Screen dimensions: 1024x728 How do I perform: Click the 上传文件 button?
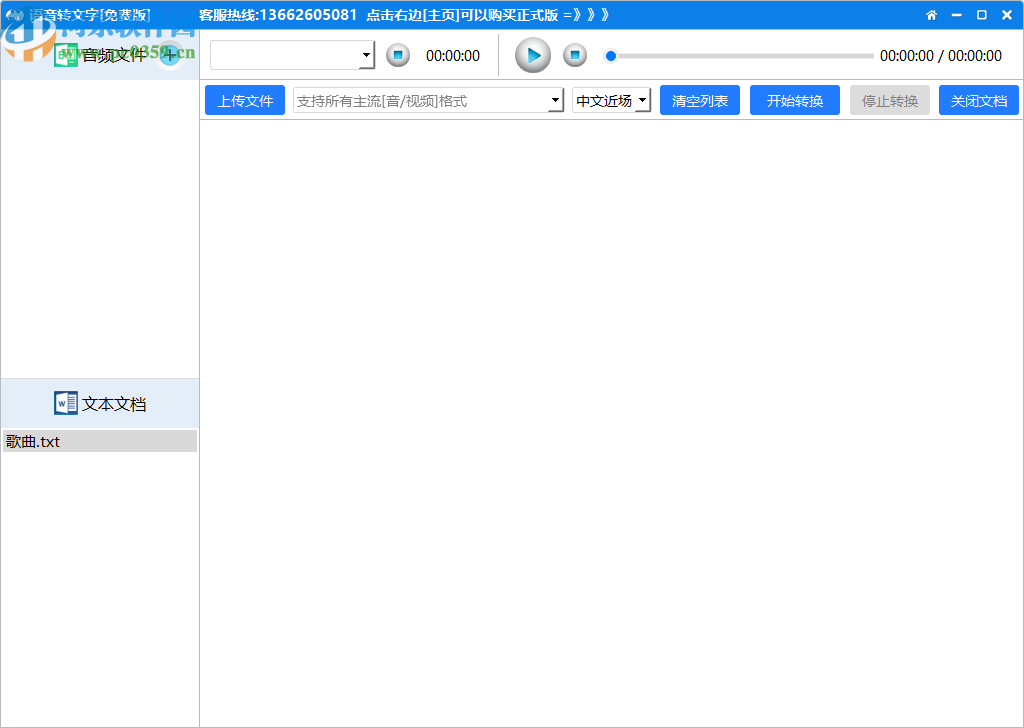[x=245, y=101]
